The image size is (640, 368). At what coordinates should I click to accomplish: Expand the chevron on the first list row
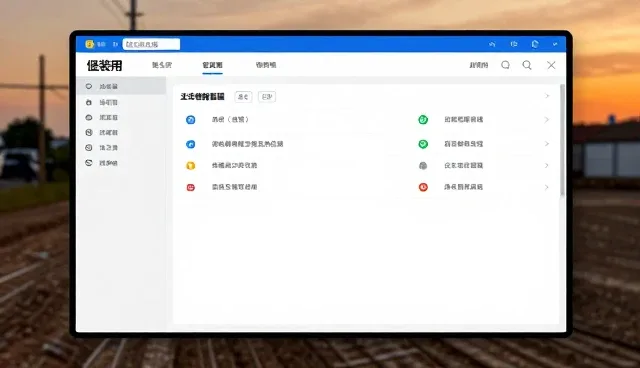coord(547,120)
